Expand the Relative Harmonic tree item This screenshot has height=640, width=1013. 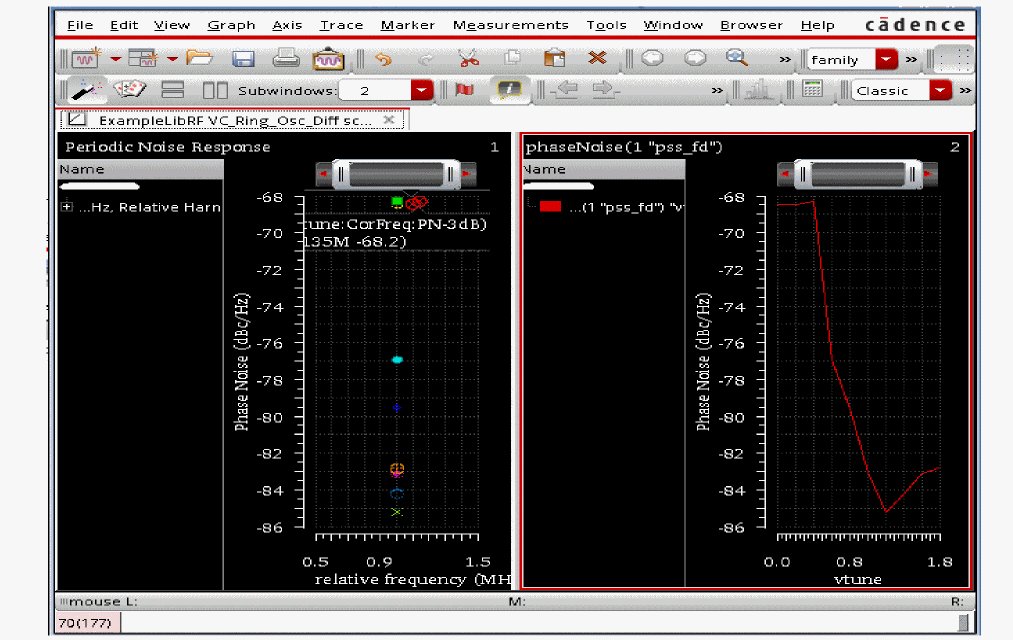click(x=67, y=207)
